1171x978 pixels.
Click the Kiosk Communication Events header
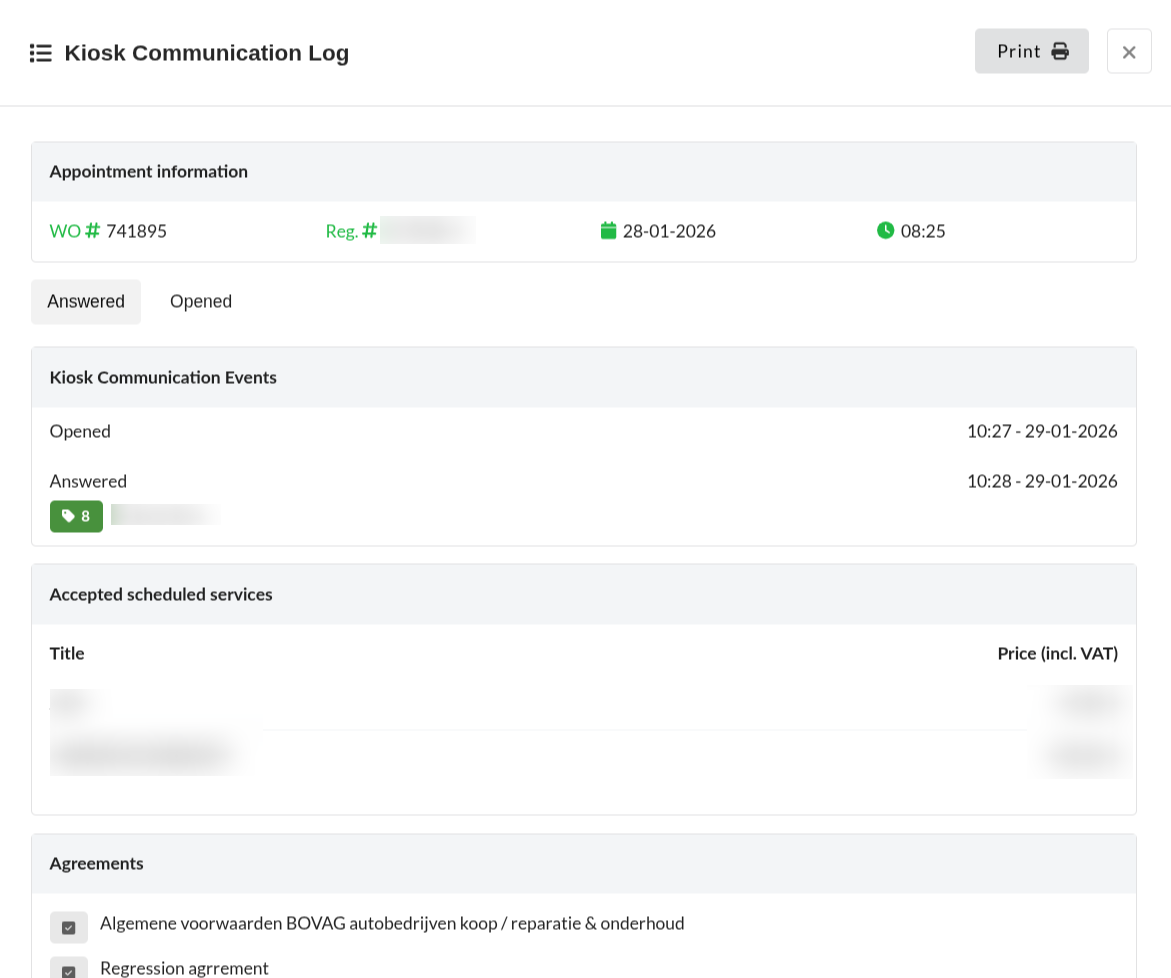click(163, 378)
